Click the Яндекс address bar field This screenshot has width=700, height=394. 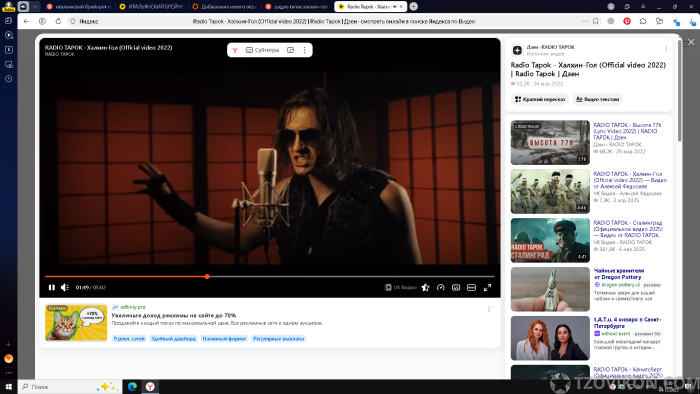tap(333, 21)
